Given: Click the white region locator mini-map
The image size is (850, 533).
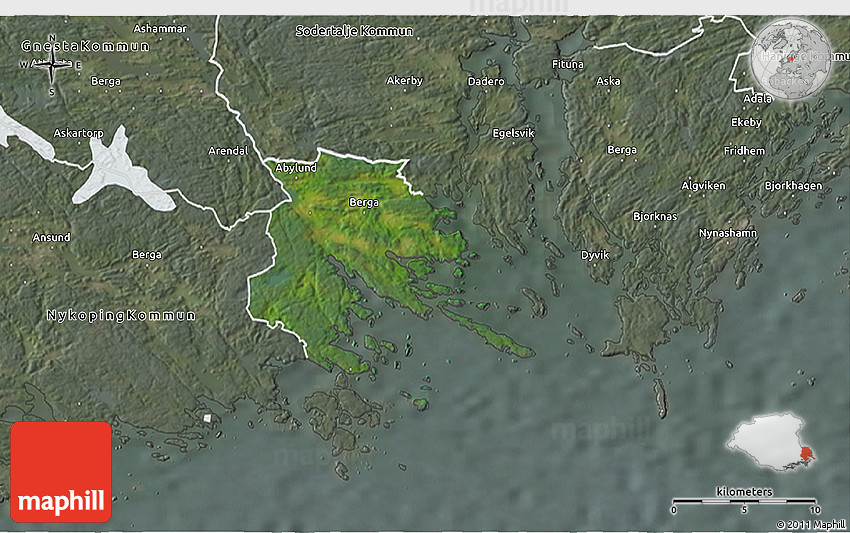Looking at the screenshot, I should (x=772, y=441).
